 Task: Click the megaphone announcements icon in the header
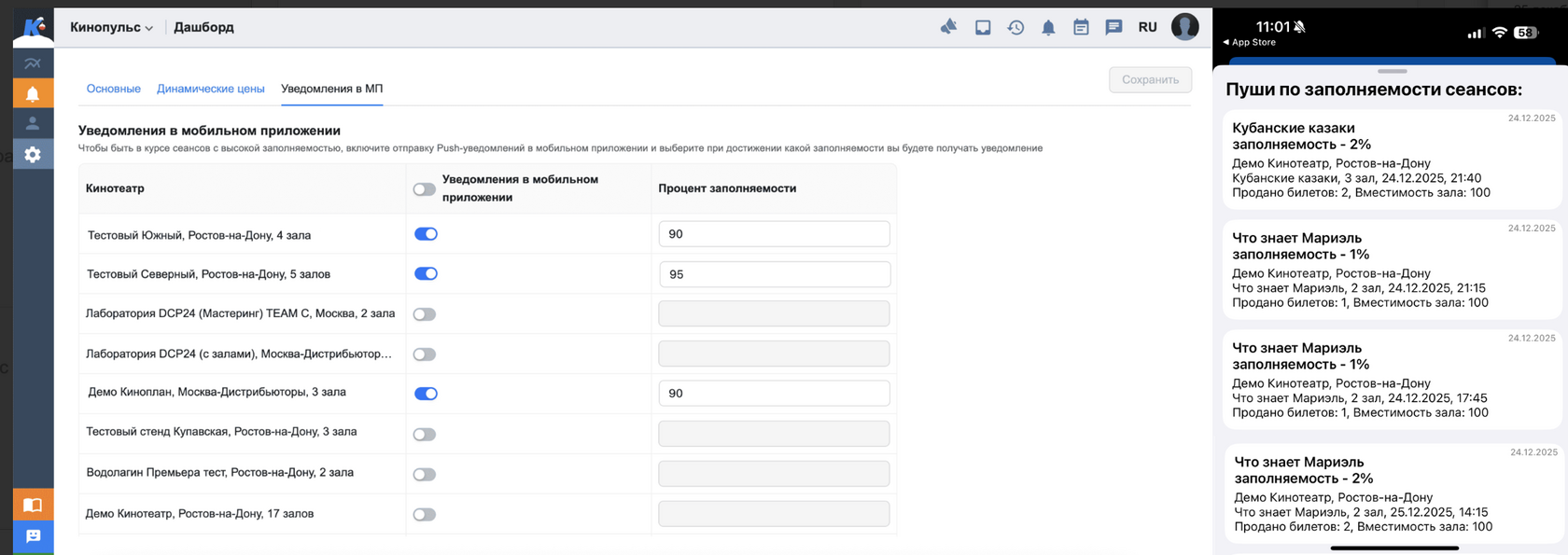tap(948, 27)
